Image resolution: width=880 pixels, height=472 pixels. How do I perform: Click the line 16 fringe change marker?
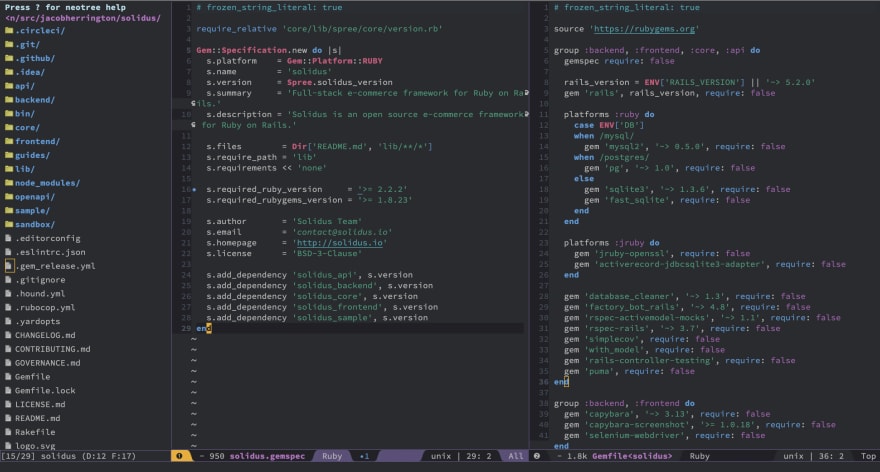(x=194, y=190)
